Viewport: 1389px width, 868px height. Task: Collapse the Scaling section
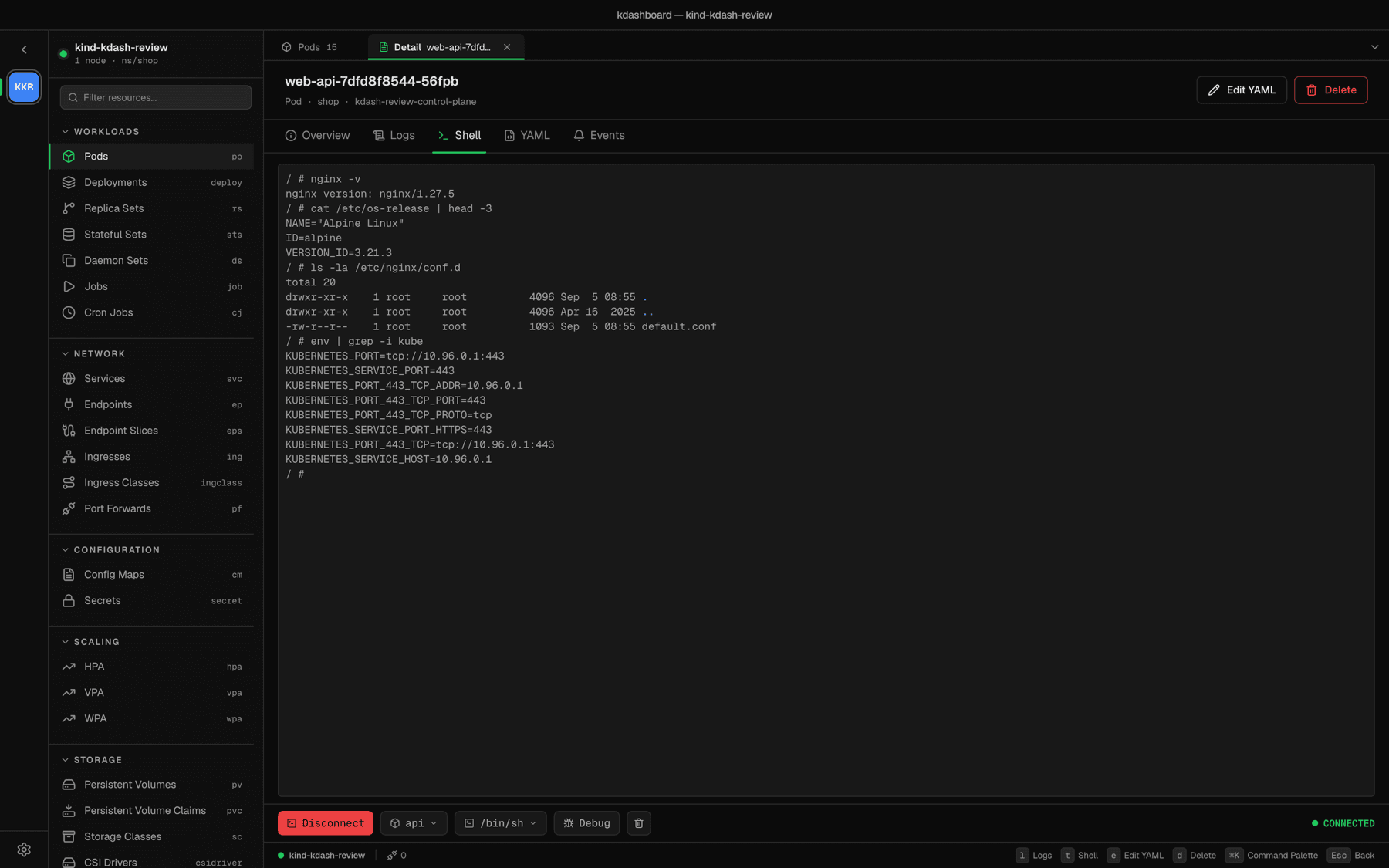(x=90, y=642)
